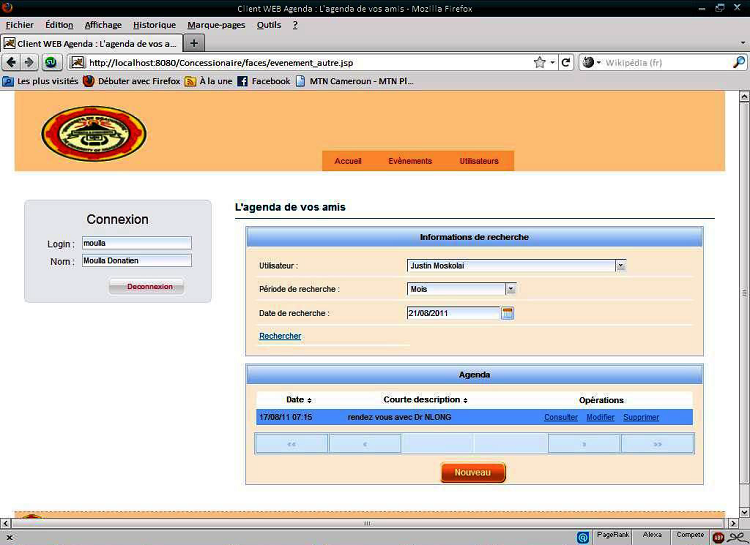This screenshot has height=545, width=750.
Task: Click the Adblock Plus icon in status bar
Action: pyautogui.click(x=718, y=537)
